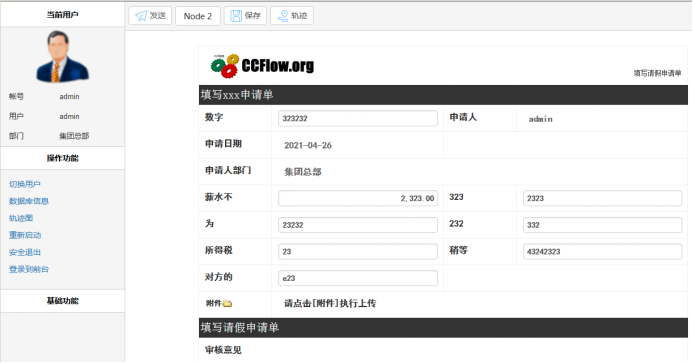This screenshot has height=363, width=693.
Task: Click the small top-right 填写请假申请单 caption
Action: point(657,73)
